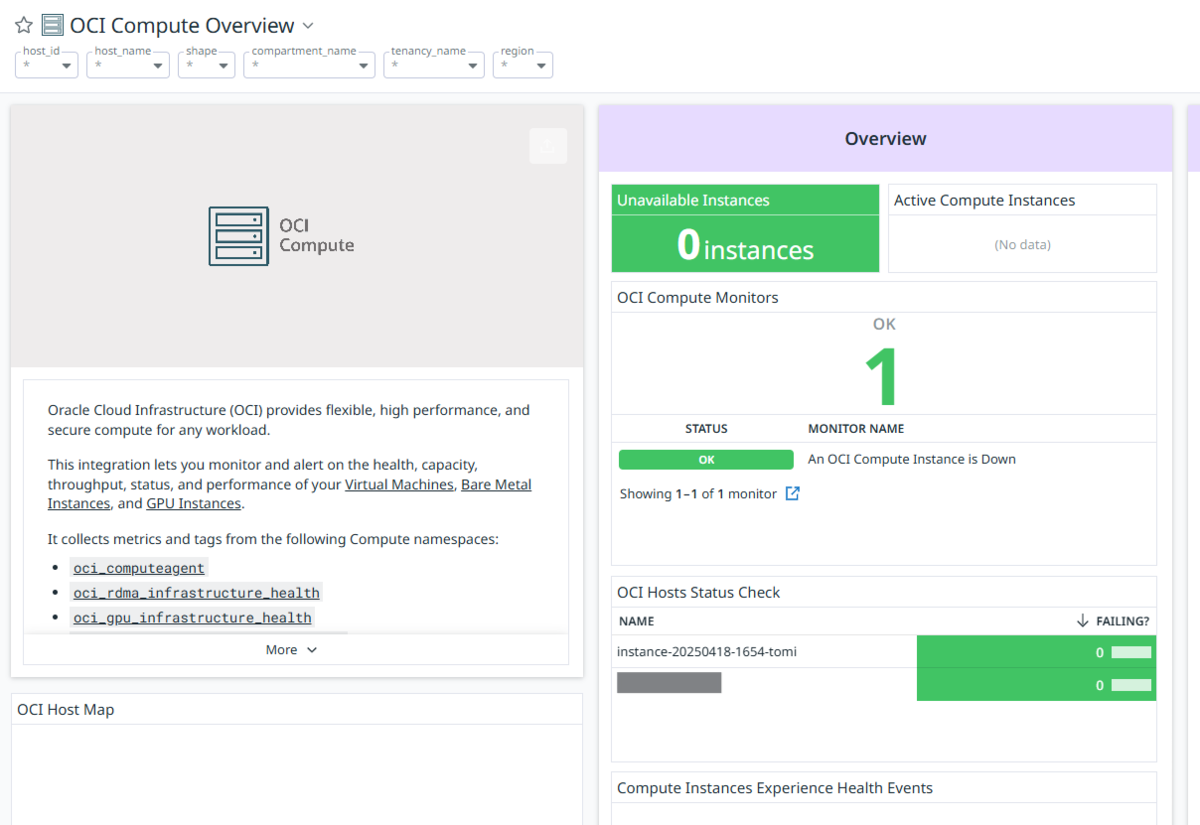This screenshot has width=1200, height=825.
Task: Click the green OK status badge
Action: click(x=707, y=460)
